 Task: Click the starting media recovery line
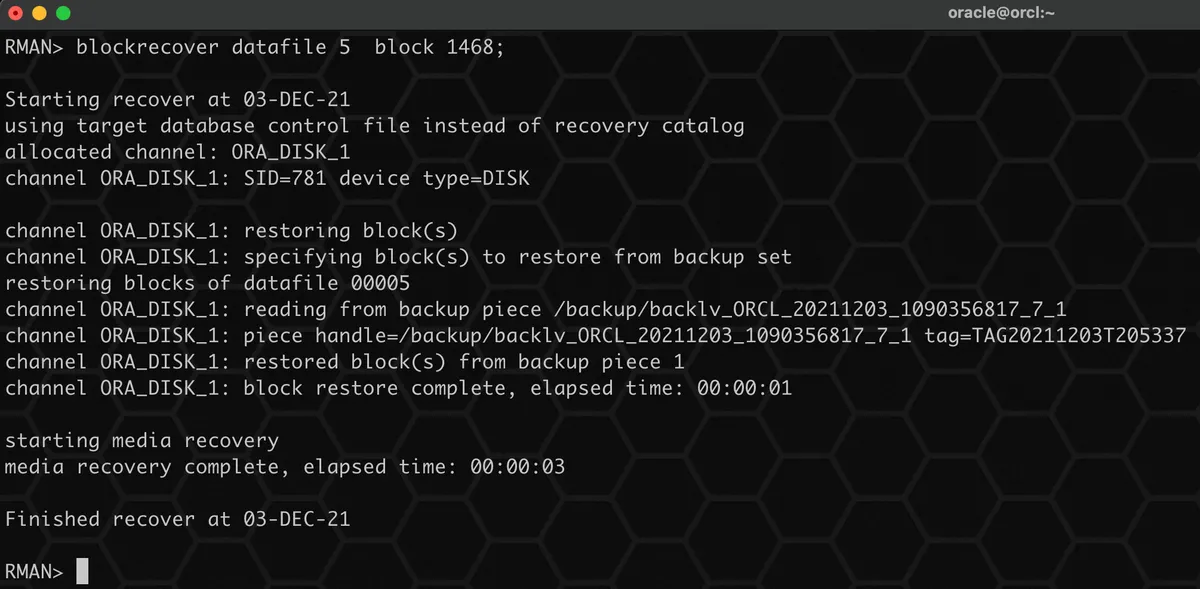coord(142,440)
